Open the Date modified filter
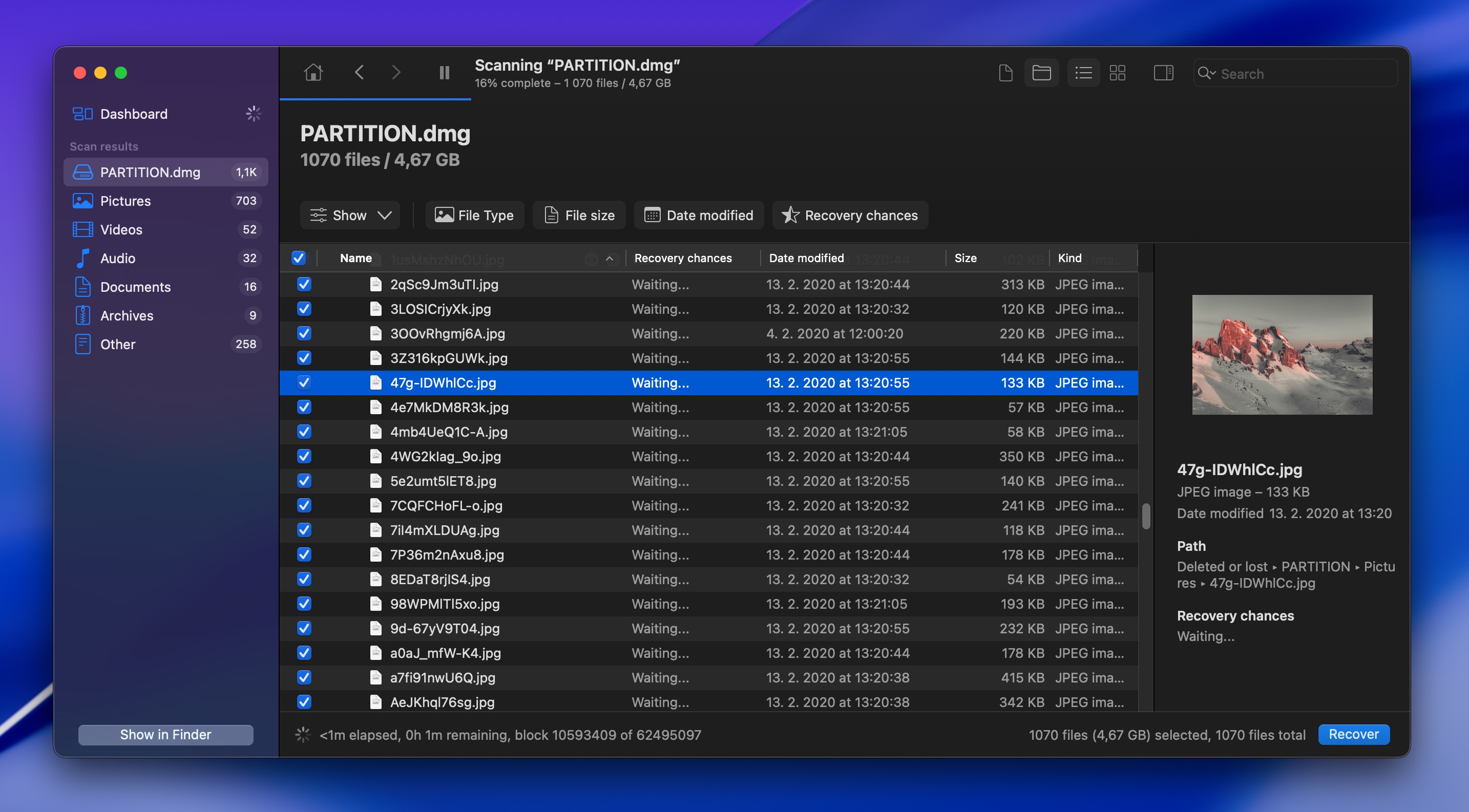Image resolution: width=1469 pixels, height=812 pixels. (699, 215)
